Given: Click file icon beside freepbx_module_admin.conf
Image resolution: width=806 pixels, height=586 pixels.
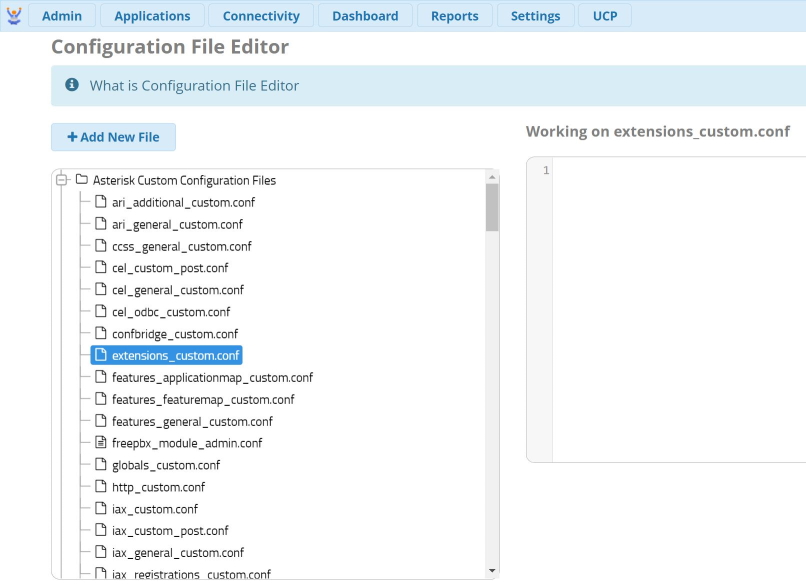Looking at the screenshot, I should pos(100,443).
